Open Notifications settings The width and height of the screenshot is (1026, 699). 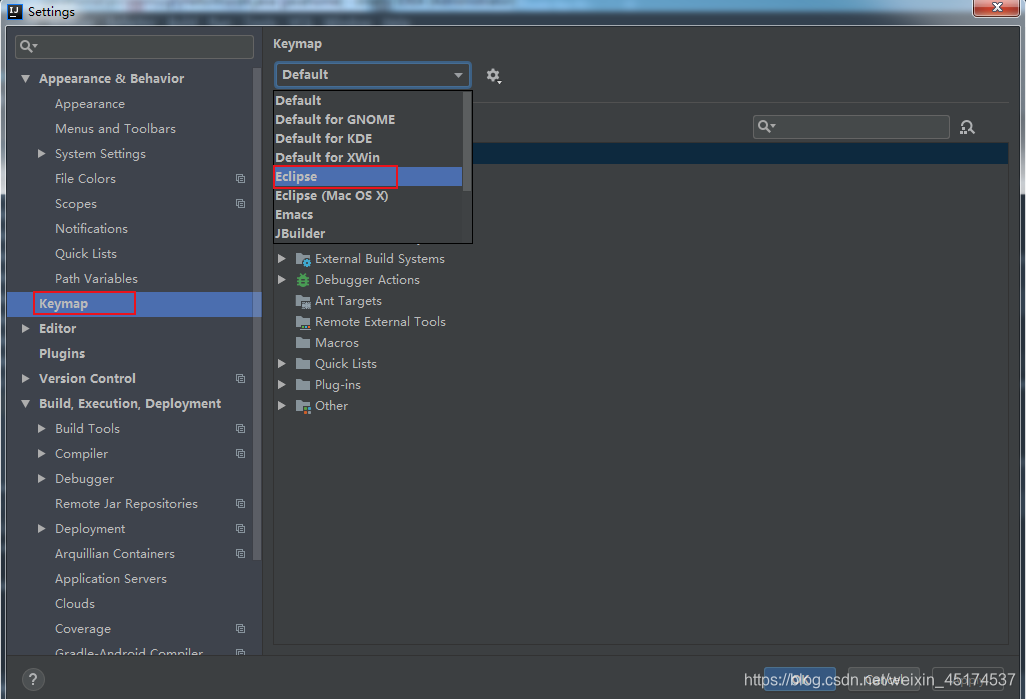[x=91, y=228]
